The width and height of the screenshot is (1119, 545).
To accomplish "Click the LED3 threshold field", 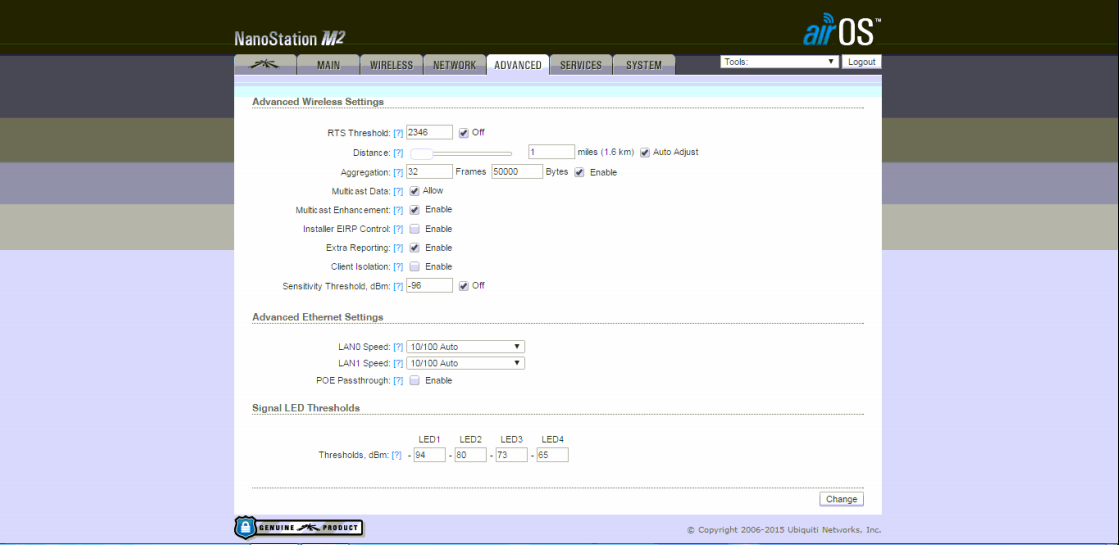I will pos(512,455).
